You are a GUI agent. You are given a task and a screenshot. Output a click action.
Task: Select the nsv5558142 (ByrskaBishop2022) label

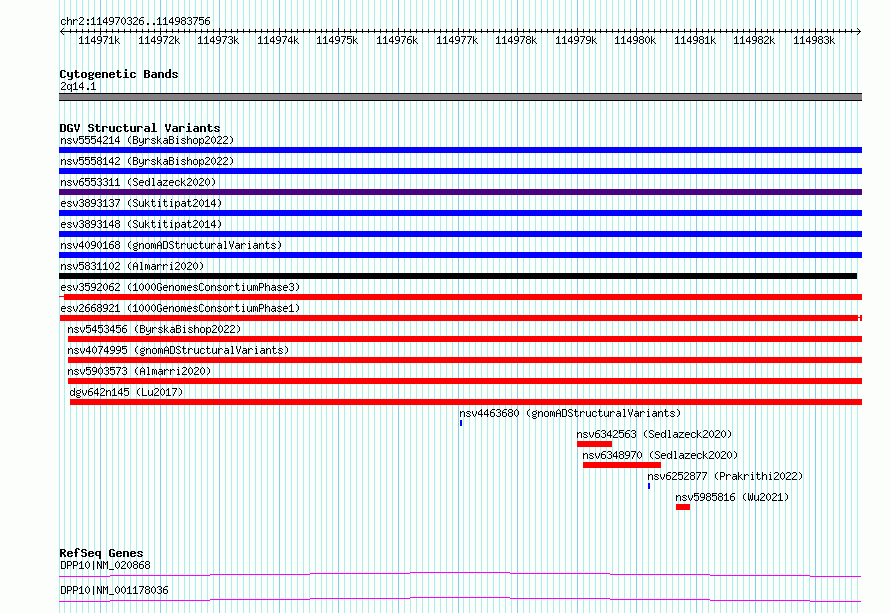point(147,161)
